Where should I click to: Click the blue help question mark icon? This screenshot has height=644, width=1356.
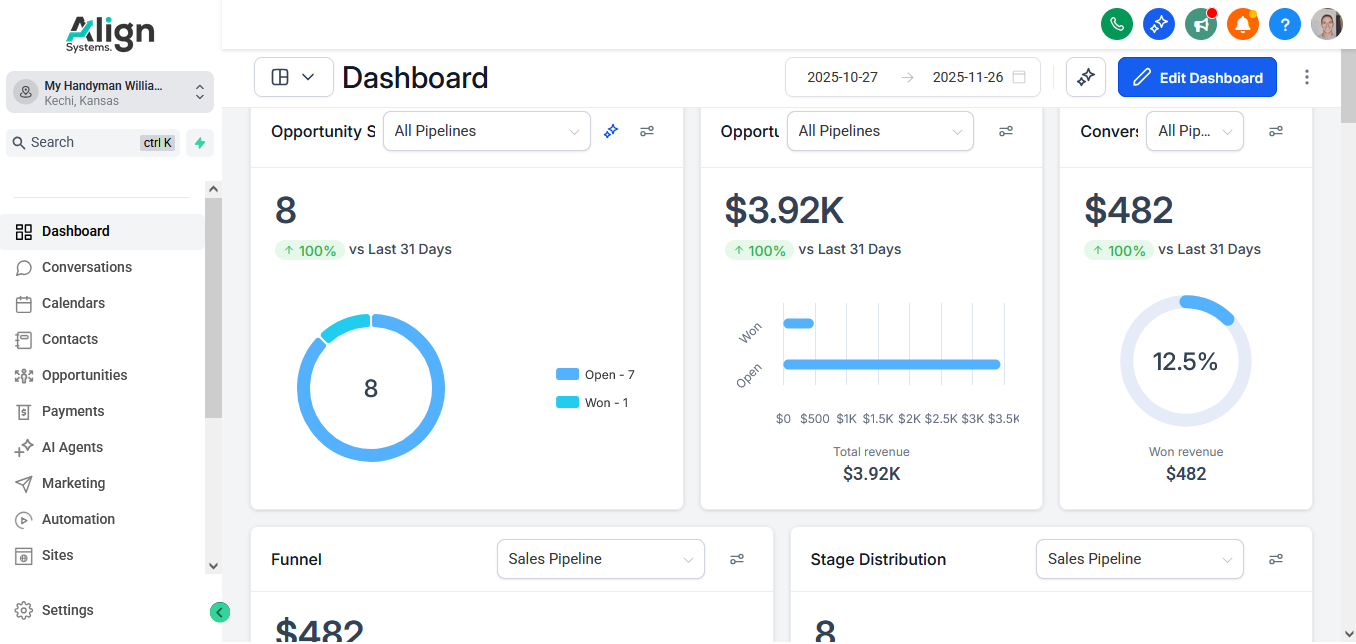pyautogui.click(x=1284, y=24)
